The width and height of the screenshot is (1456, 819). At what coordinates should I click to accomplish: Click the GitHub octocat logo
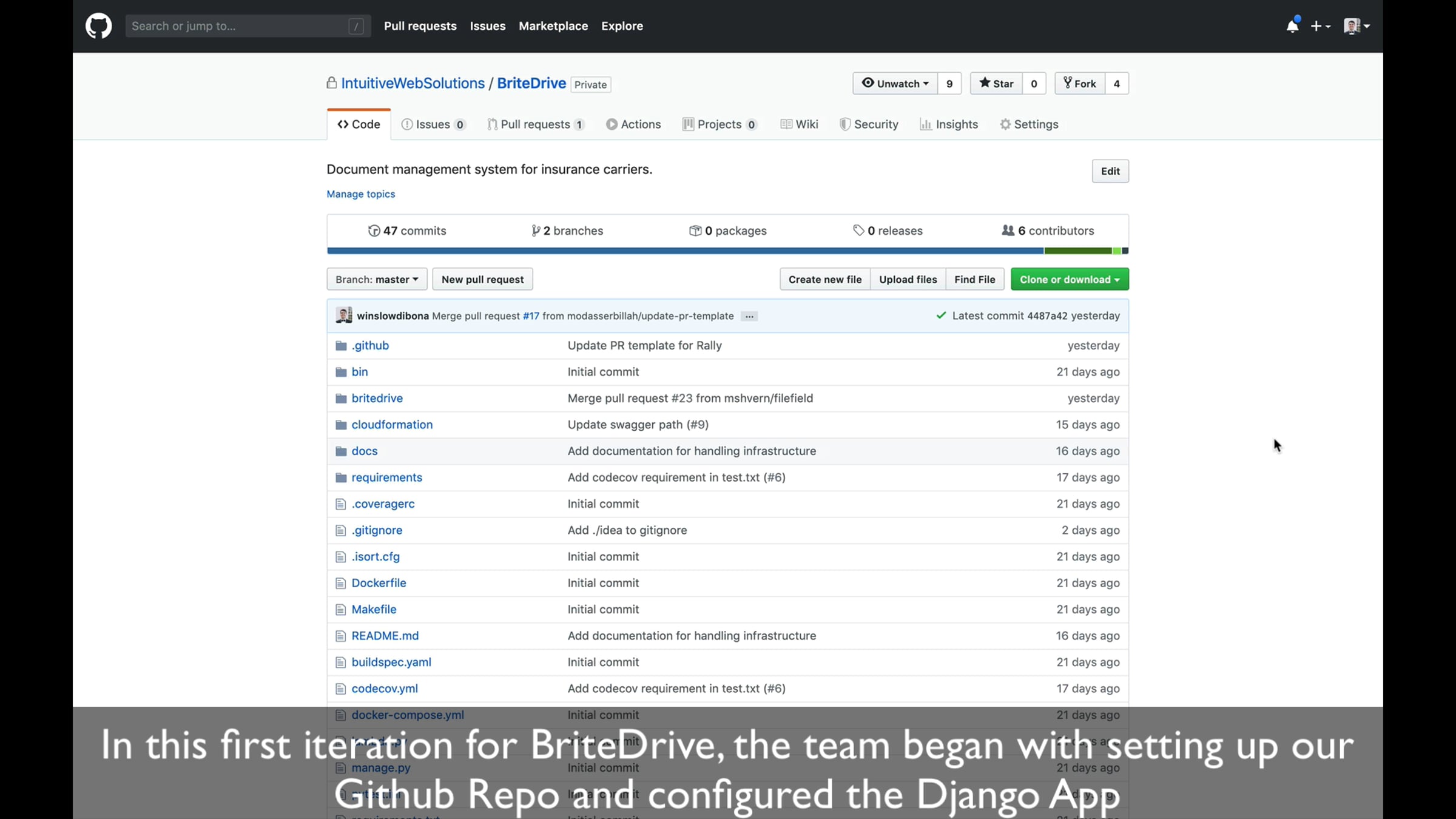point(98,26)
